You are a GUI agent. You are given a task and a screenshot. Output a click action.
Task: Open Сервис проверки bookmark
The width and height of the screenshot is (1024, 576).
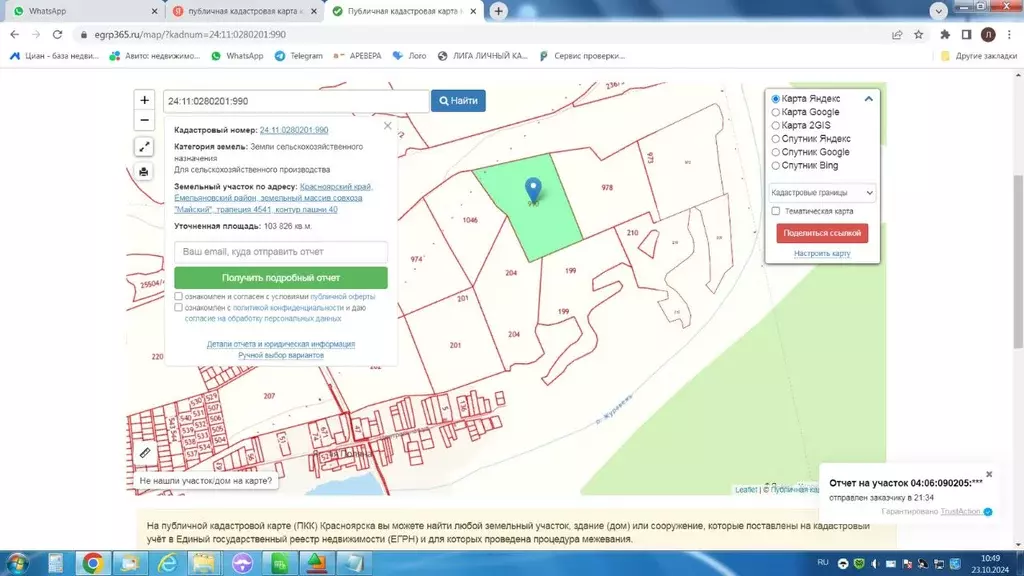(582, 56)
